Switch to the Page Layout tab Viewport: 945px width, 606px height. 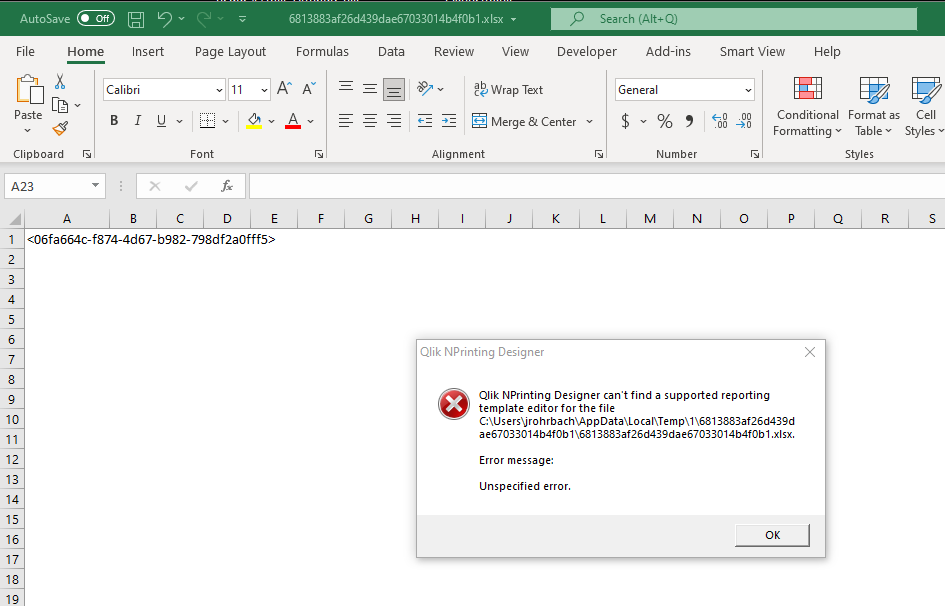[230, 52]
